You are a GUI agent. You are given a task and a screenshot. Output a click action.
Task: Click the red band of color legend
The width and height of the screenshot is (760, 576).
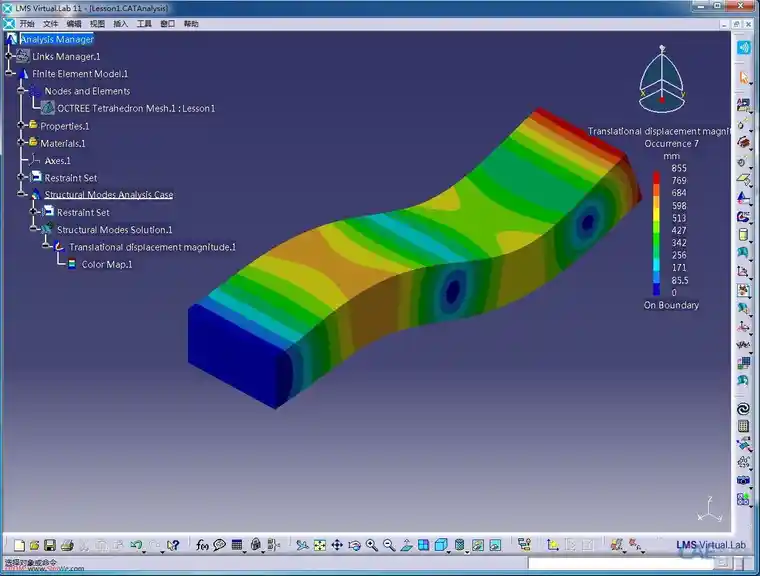coord(656,177)
